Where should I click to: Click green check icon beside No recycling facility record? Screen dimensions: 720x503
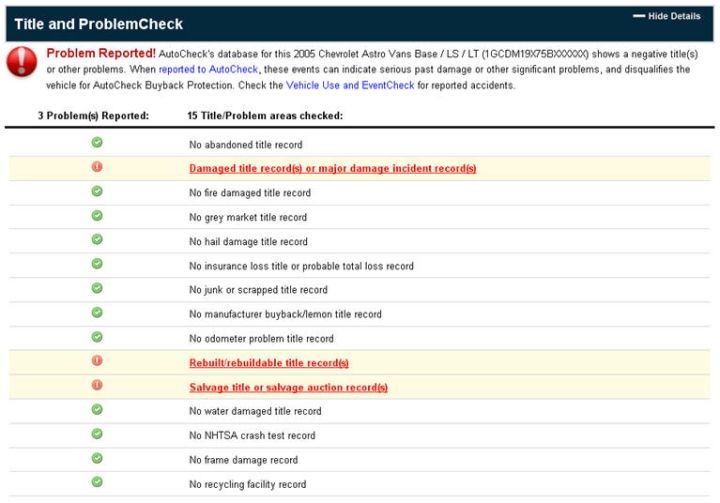coord(97,482)
